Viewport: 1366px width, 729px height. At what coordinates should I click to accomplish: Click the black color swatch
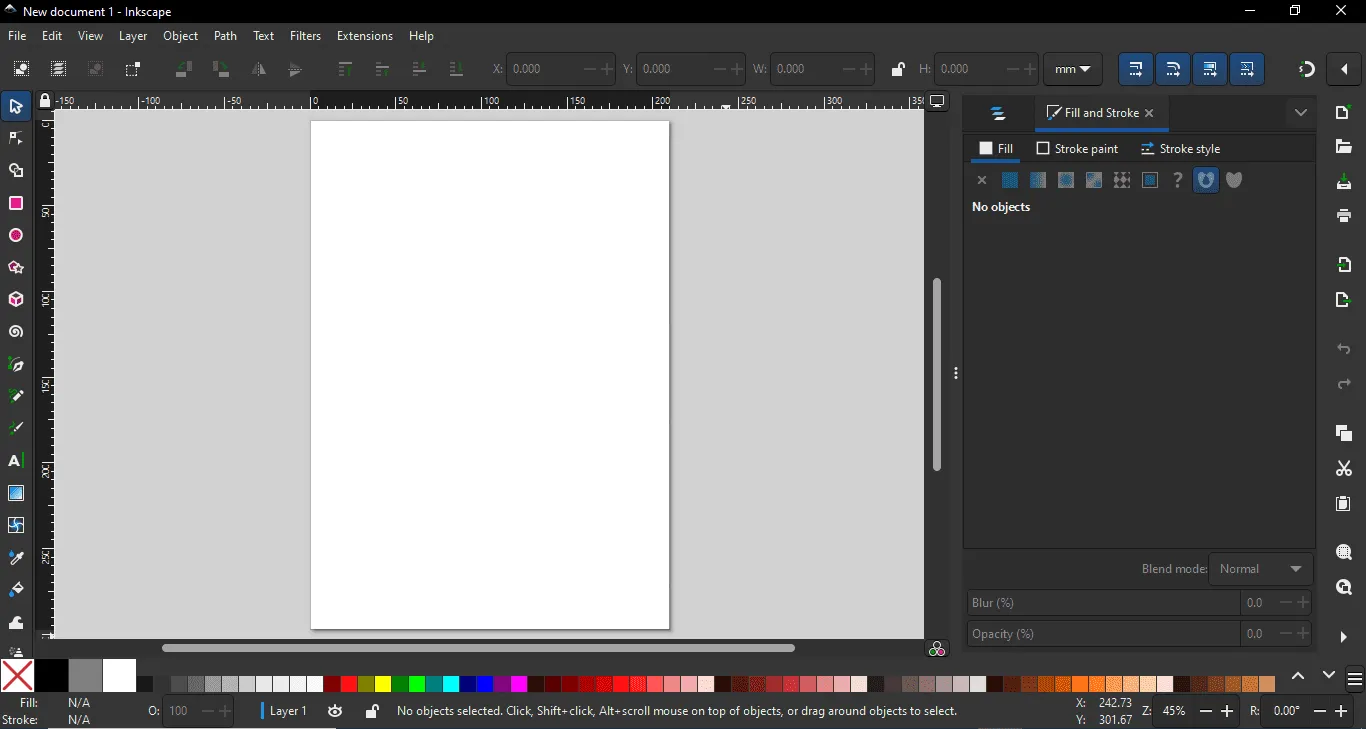point(51,676)
